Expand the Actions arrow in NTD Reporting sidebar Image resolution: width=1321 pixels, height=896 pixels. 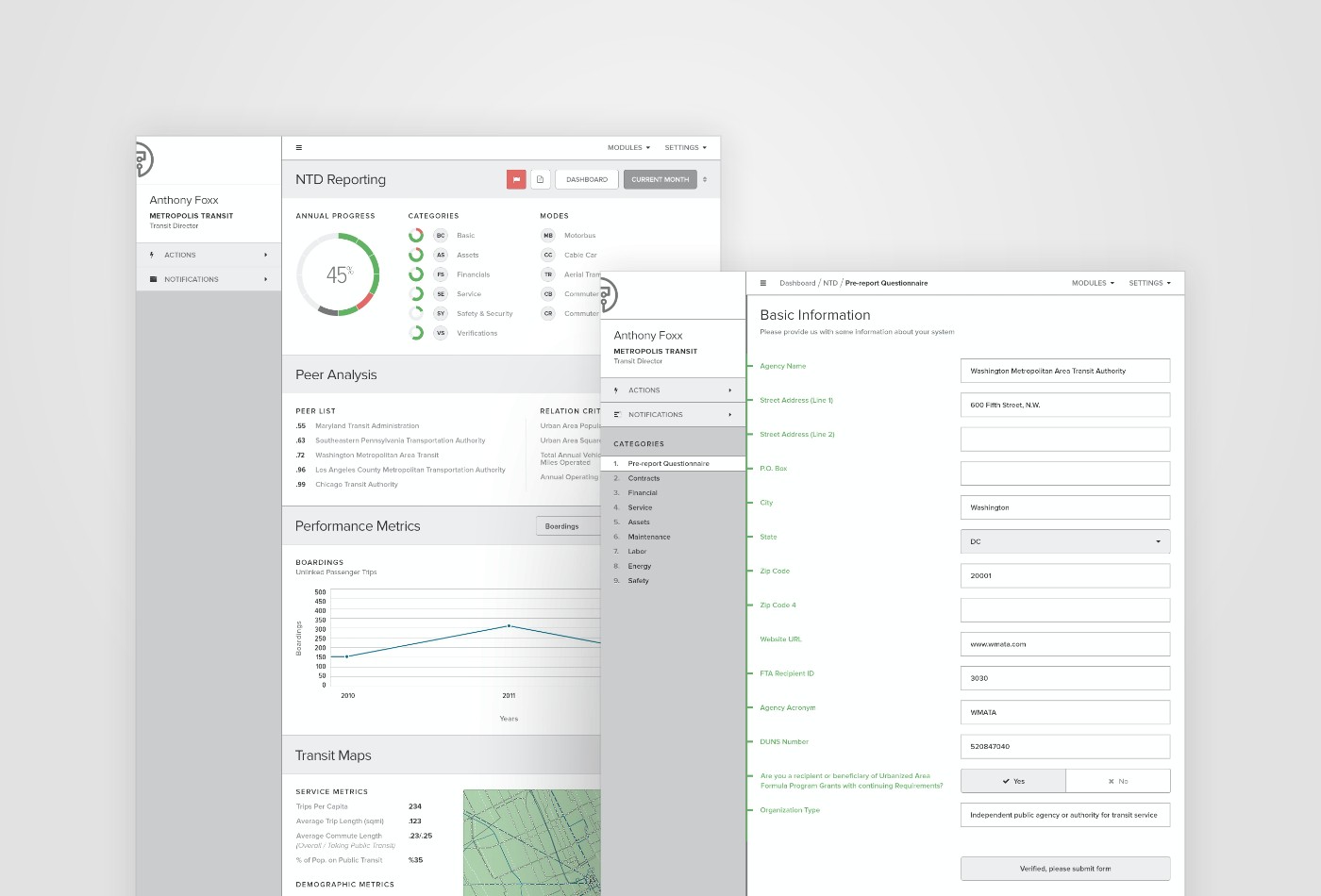click(x=265, y=255)
